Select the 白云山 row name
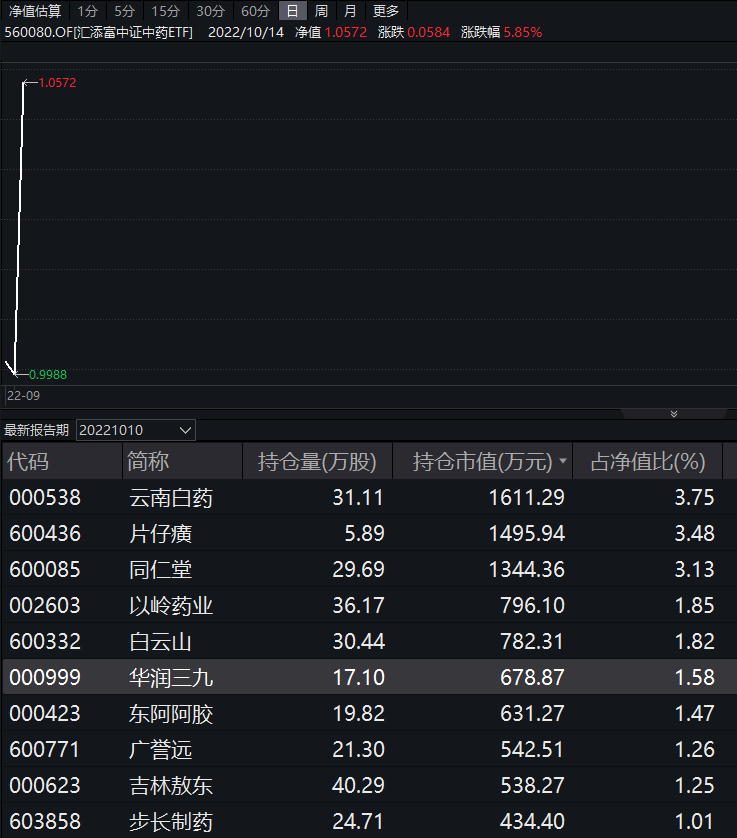 coord(160,642)
